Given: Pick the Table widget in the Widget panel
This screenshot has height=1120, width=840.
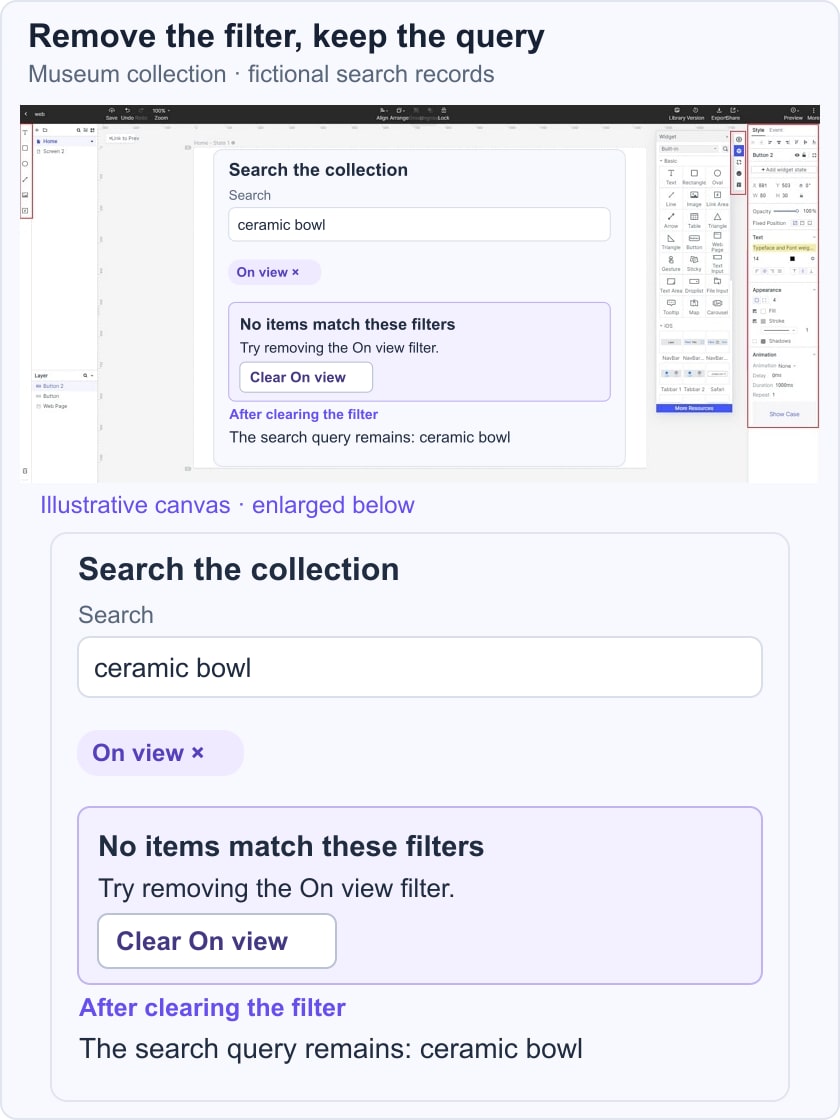Looking at the screenshot, I should click(x=694, y=219).
